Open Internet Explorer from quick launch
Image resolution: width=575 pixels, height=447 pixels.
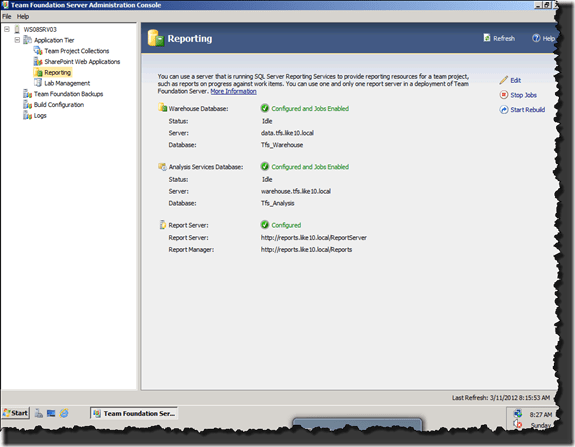(x=64, y=413)
